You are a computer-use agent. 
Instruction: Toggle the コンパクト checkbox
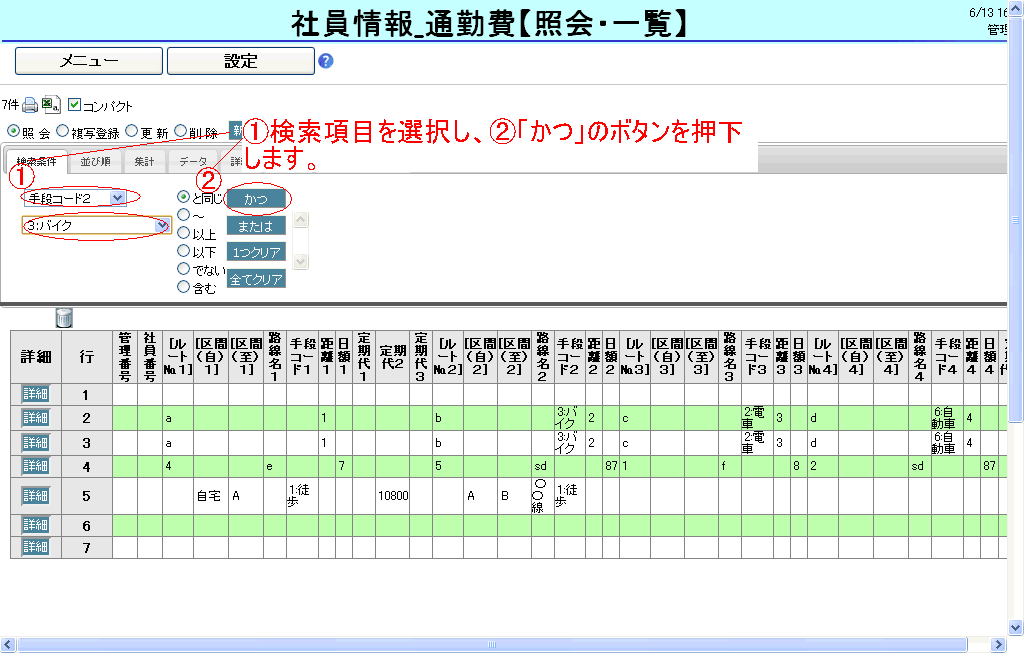75,105
